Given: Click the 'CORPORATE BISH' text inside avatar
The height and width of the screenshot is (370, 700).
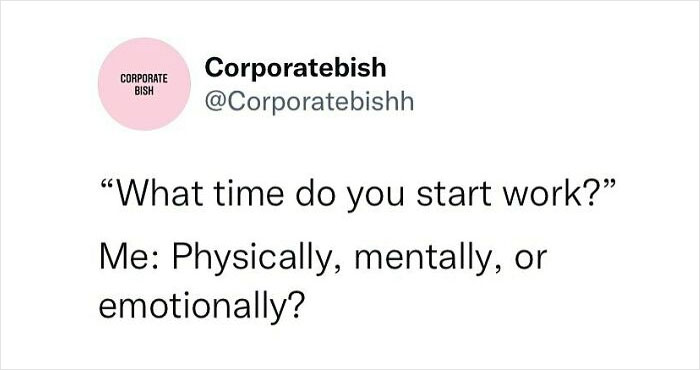Looking at the screenshot, I should coord(144,84).
